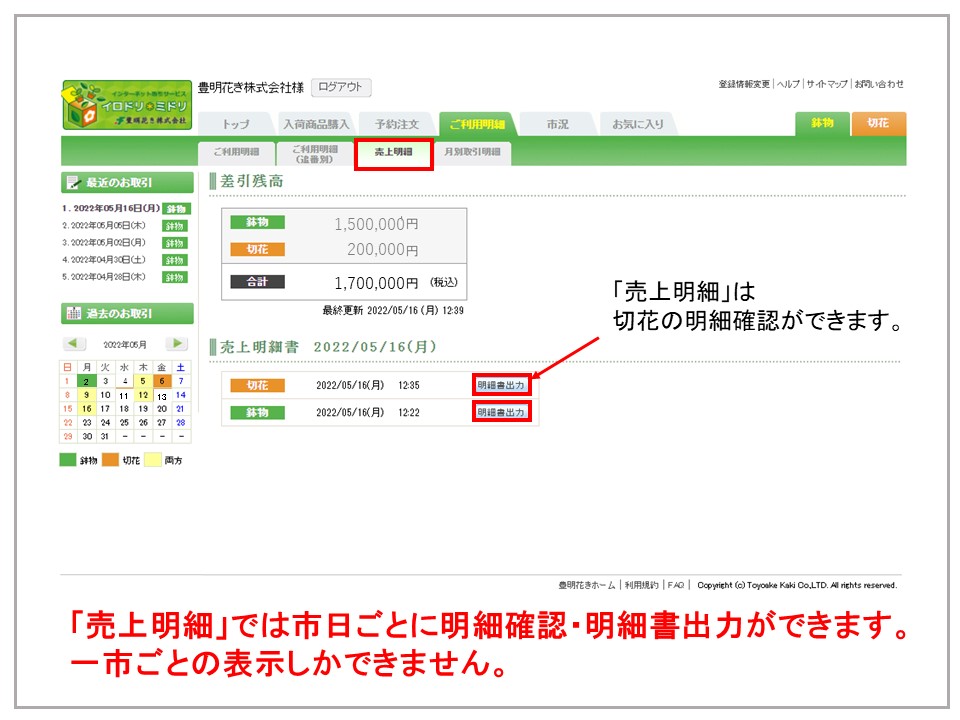Open the 売上明細 sub-tab

click(x=394, y=153)
